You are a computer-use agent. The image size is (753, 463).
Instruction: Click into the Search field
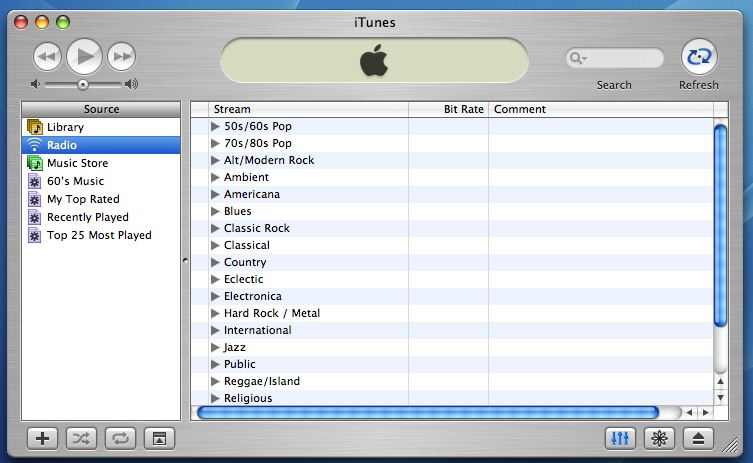point(614,59)
